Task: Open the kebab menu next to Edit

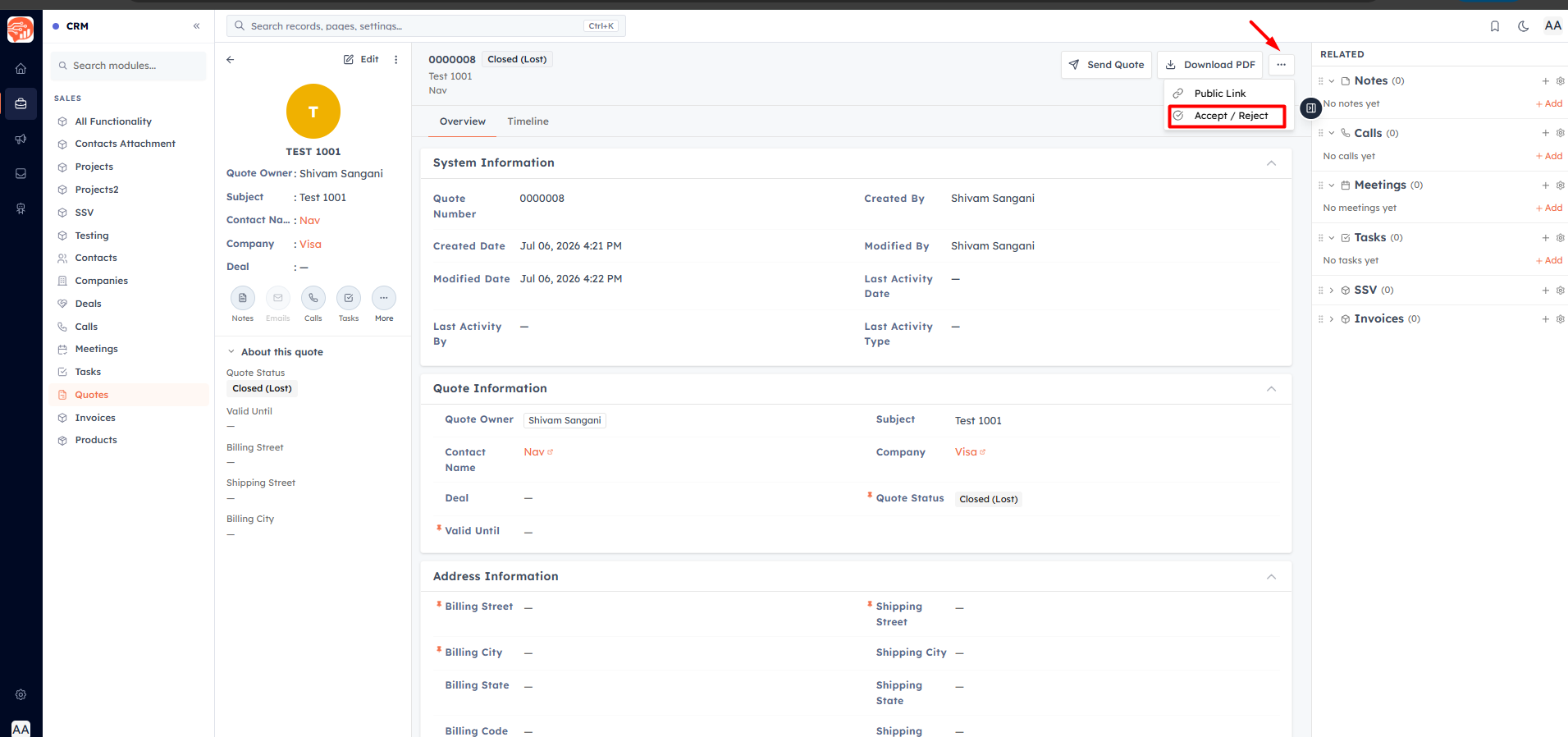Action: [396, 59]
